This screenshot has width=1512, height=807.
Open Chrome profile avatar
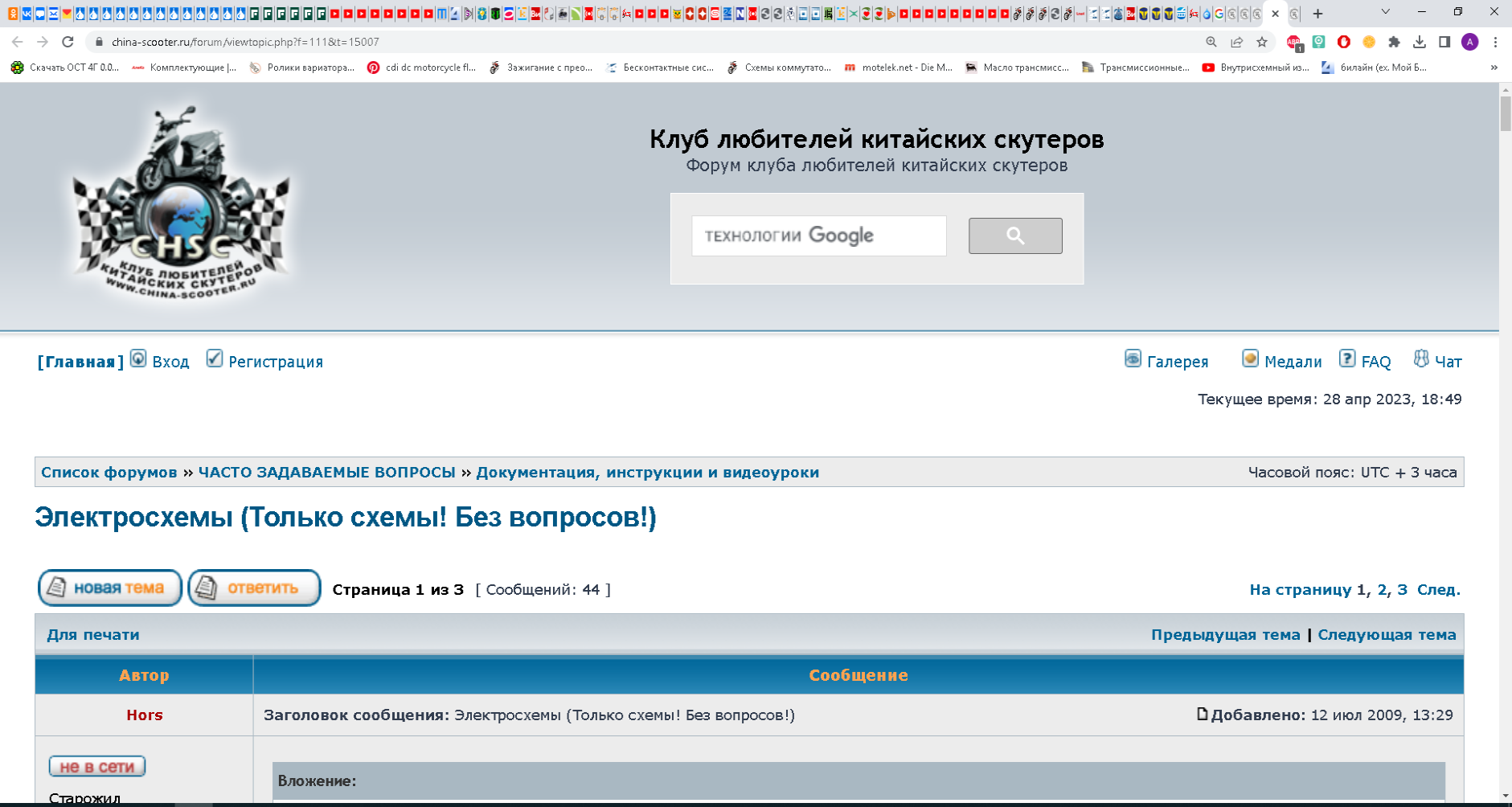click(x=1470, y=42)
